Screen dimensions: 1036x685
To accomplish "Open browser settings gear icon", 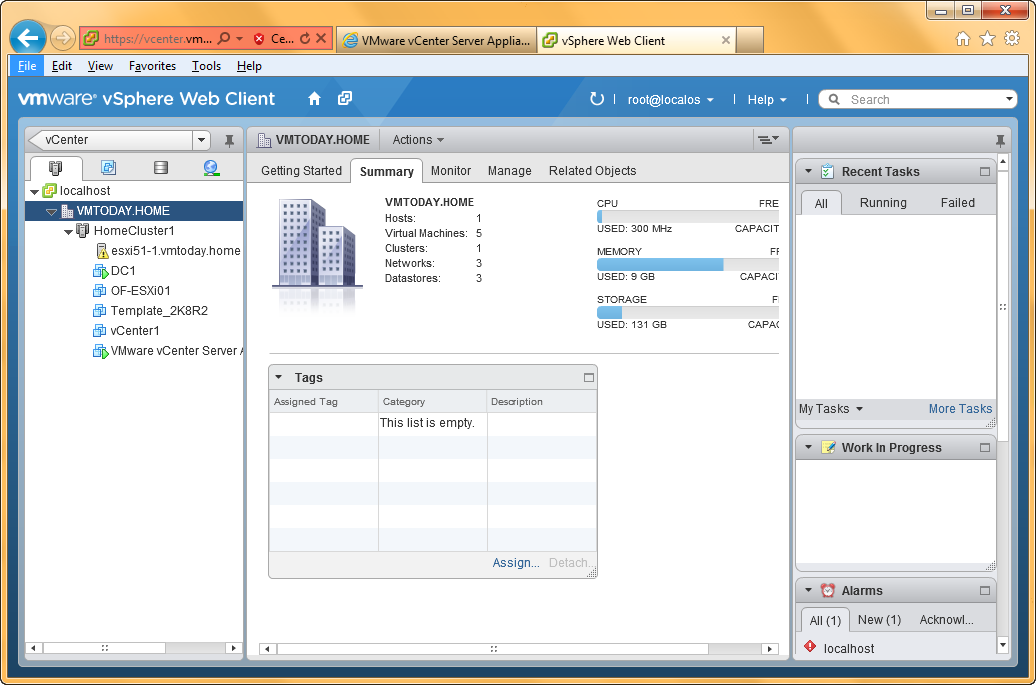I will coord(1012,38).
